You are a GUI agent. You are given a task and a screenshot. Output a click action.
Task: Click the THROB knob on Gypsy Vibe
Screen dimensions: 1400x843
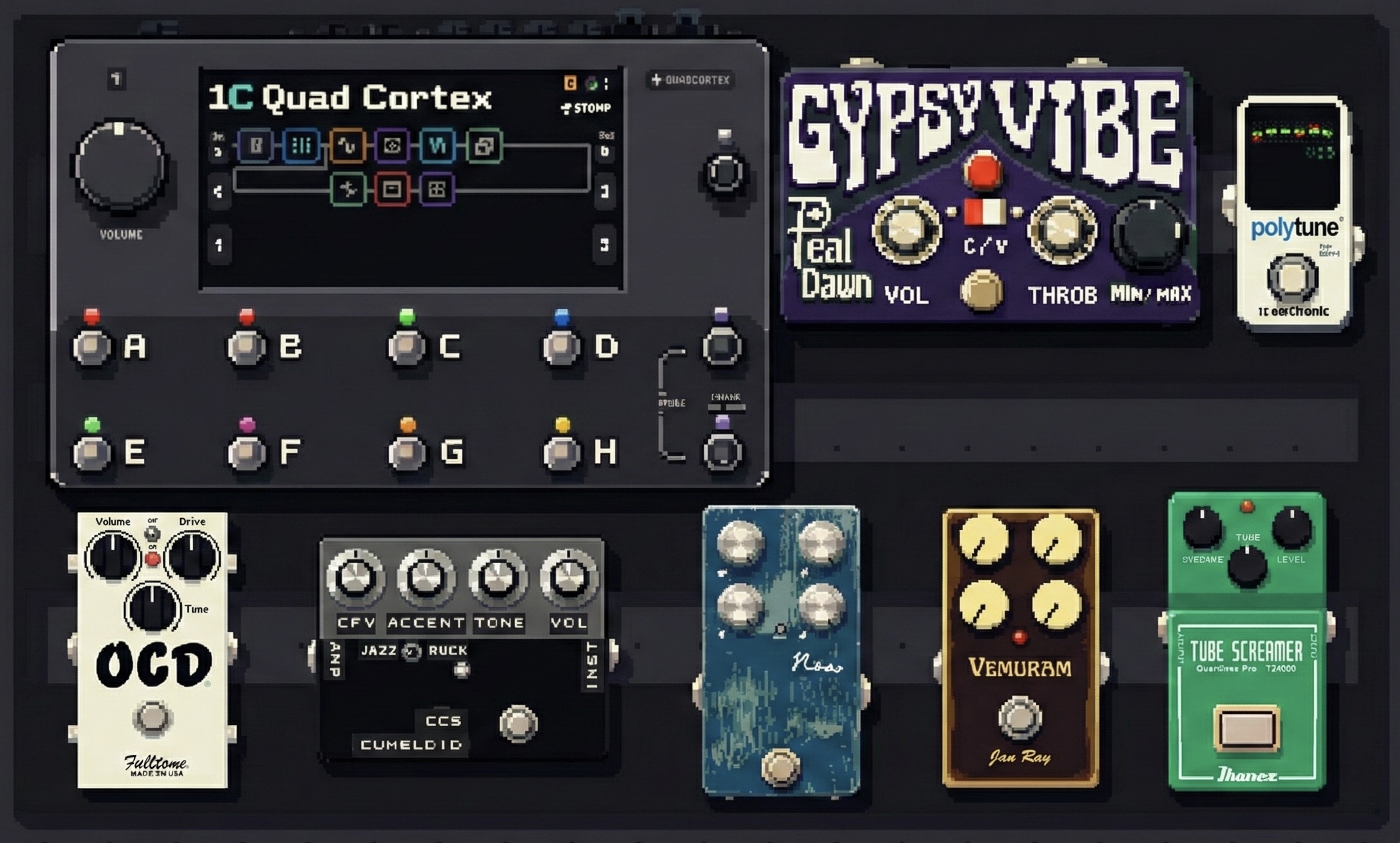(1062, 230)
